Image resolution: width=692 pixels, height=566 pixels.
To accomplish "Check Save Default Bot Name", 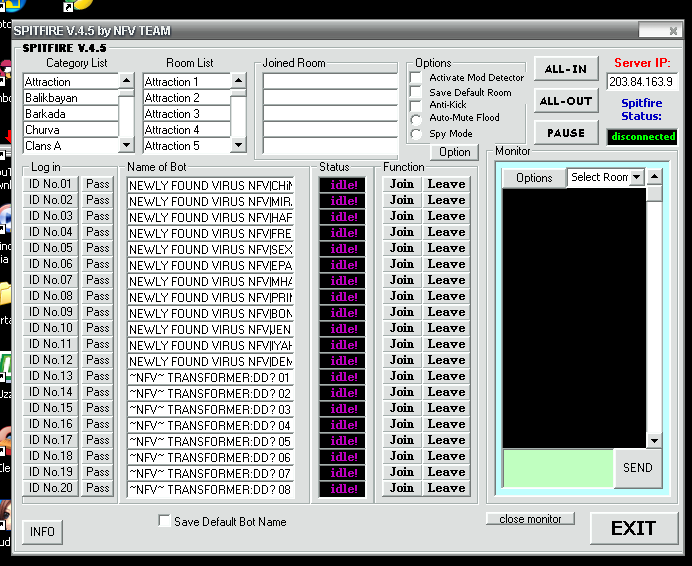I will coord(165,521).
